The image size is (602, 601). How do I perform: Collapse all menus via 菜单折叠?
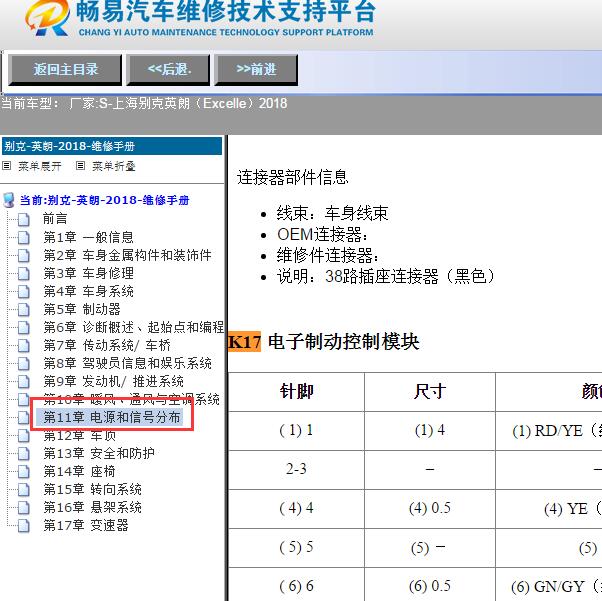tap(114, 166)
